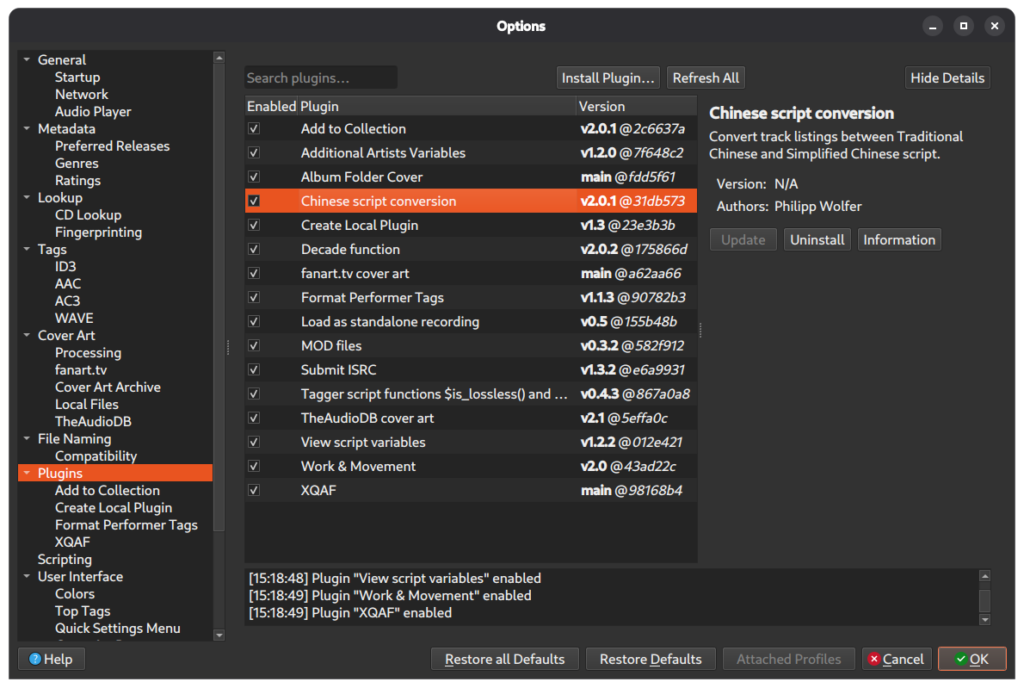Open plugin Information dialog
This screenshot has height=688, width=1024.
click(899, 240)
